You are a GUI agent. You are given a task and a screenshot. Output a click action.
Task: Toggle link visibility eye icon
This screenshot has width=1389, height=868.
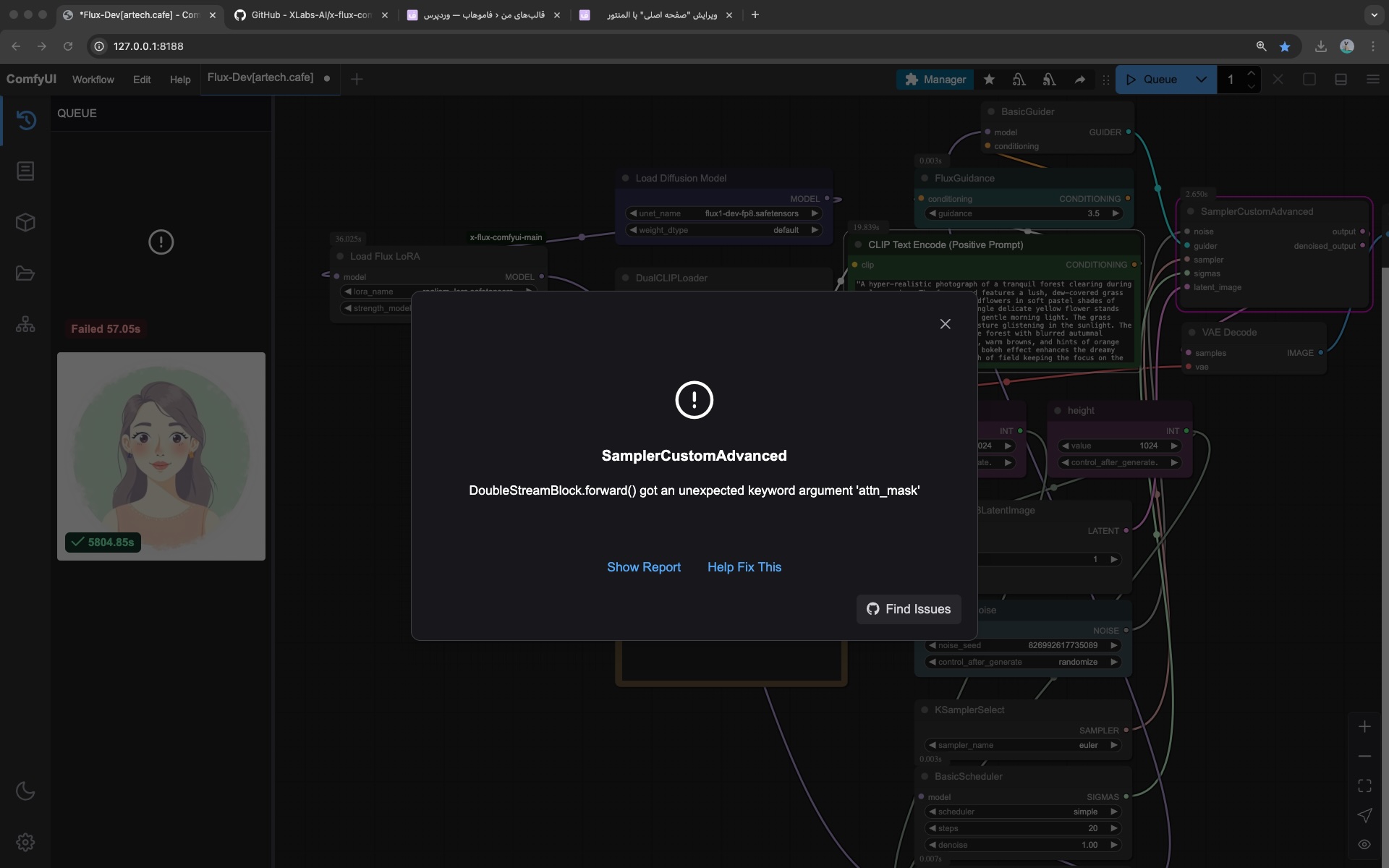pyautogui.click(x=1364, y=844)
